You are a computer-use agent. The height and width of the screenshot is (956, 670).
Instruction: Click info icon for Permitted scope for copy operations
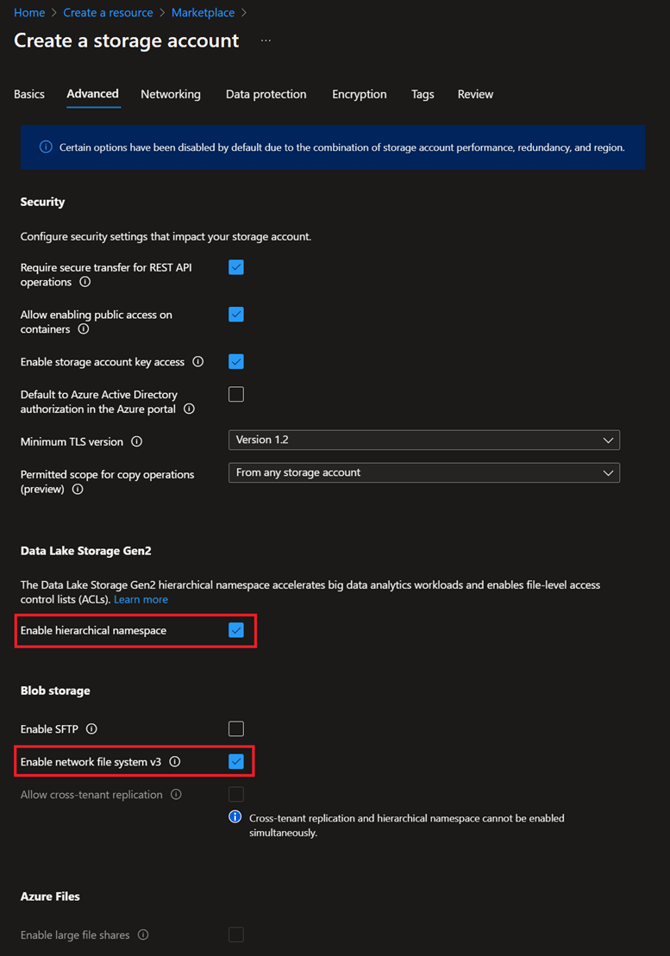[77, 490]
